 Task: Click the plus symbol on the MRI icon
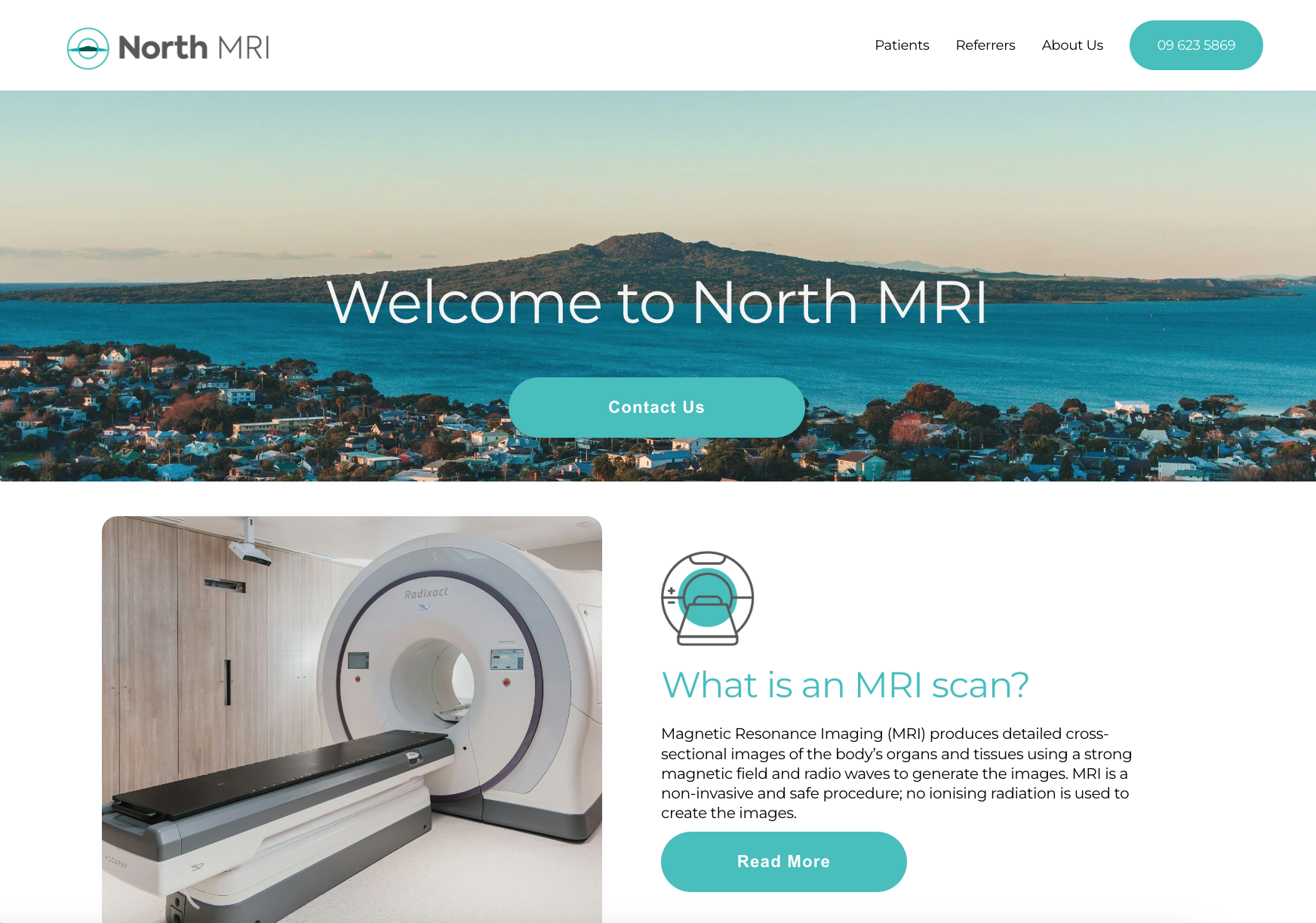[x=671, y=590]
